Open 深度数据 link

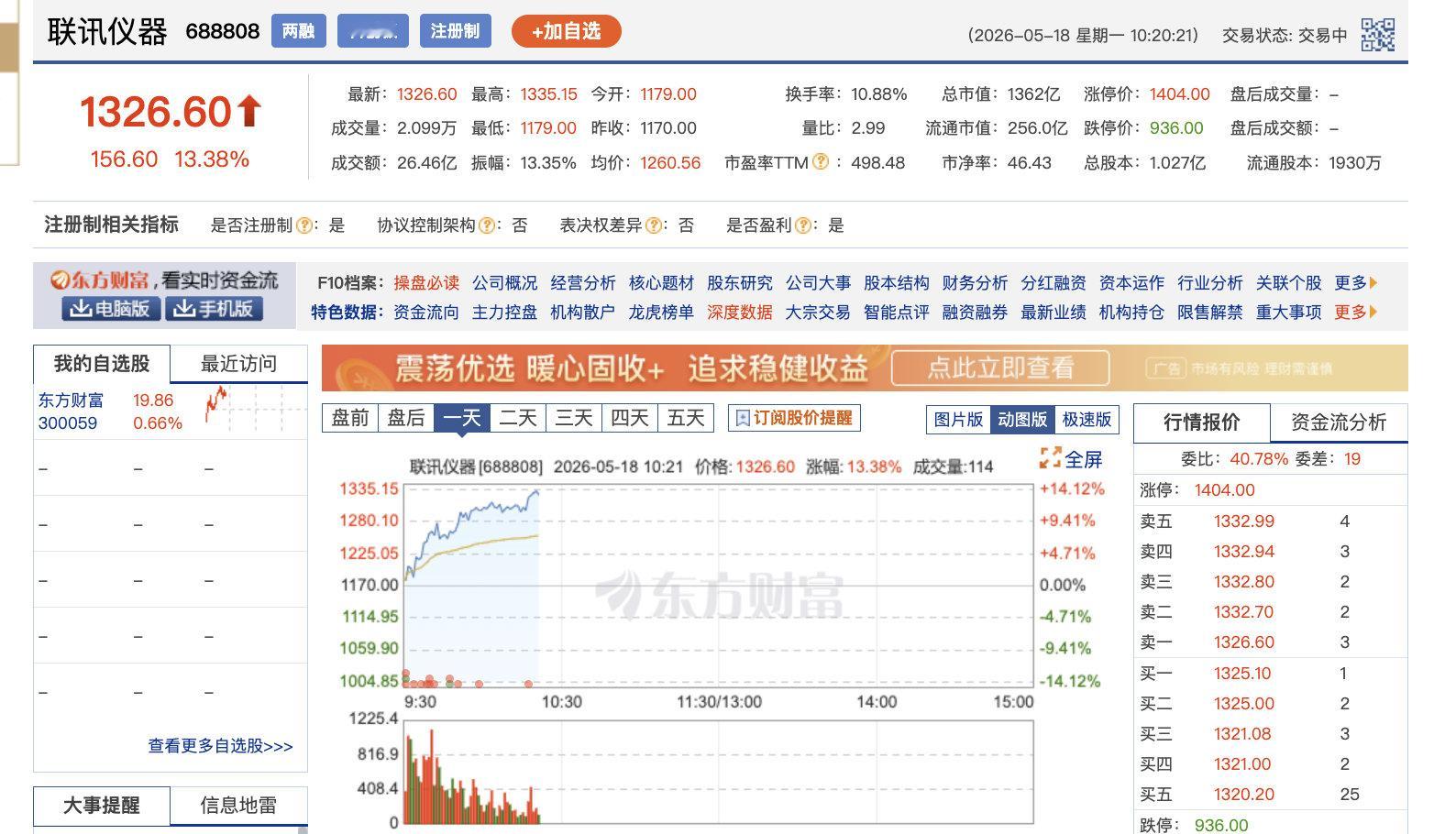click(x=740, y=313)
